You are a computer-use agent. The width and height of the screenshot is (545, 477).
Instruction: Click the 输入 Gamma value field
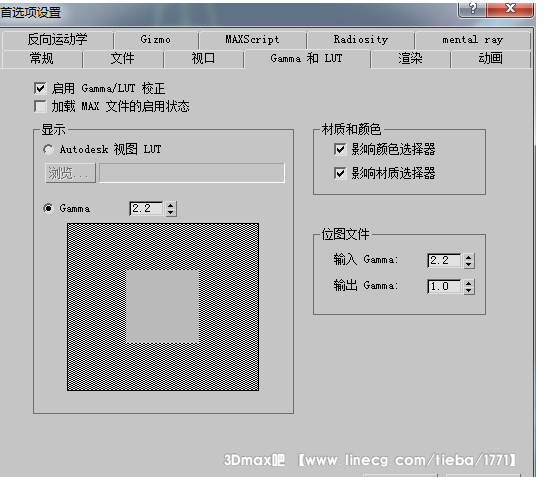tap(444, 260)
